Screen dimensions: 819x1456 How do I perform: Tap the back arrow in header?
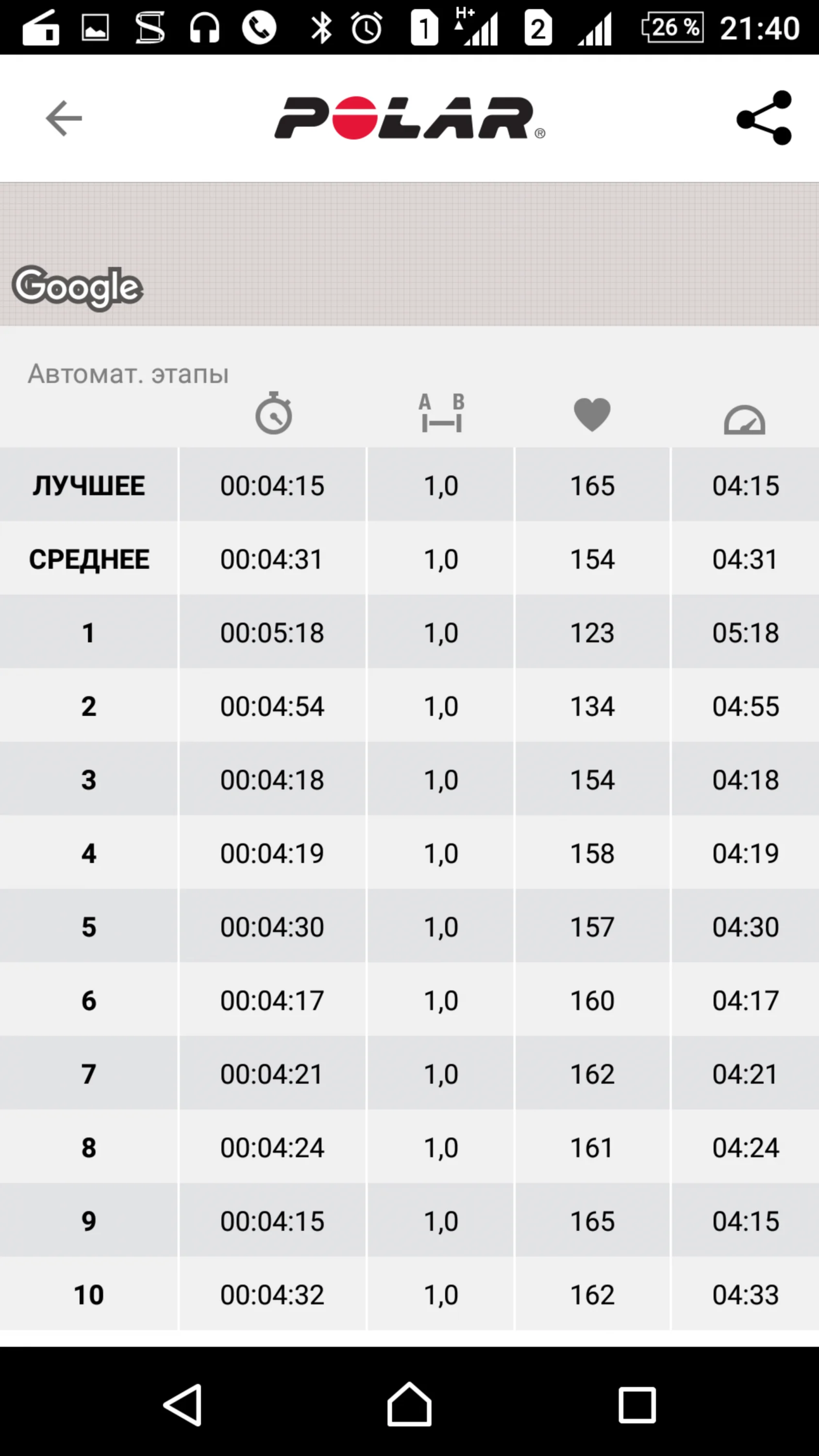pyautogui.click(x=64, y=118)
